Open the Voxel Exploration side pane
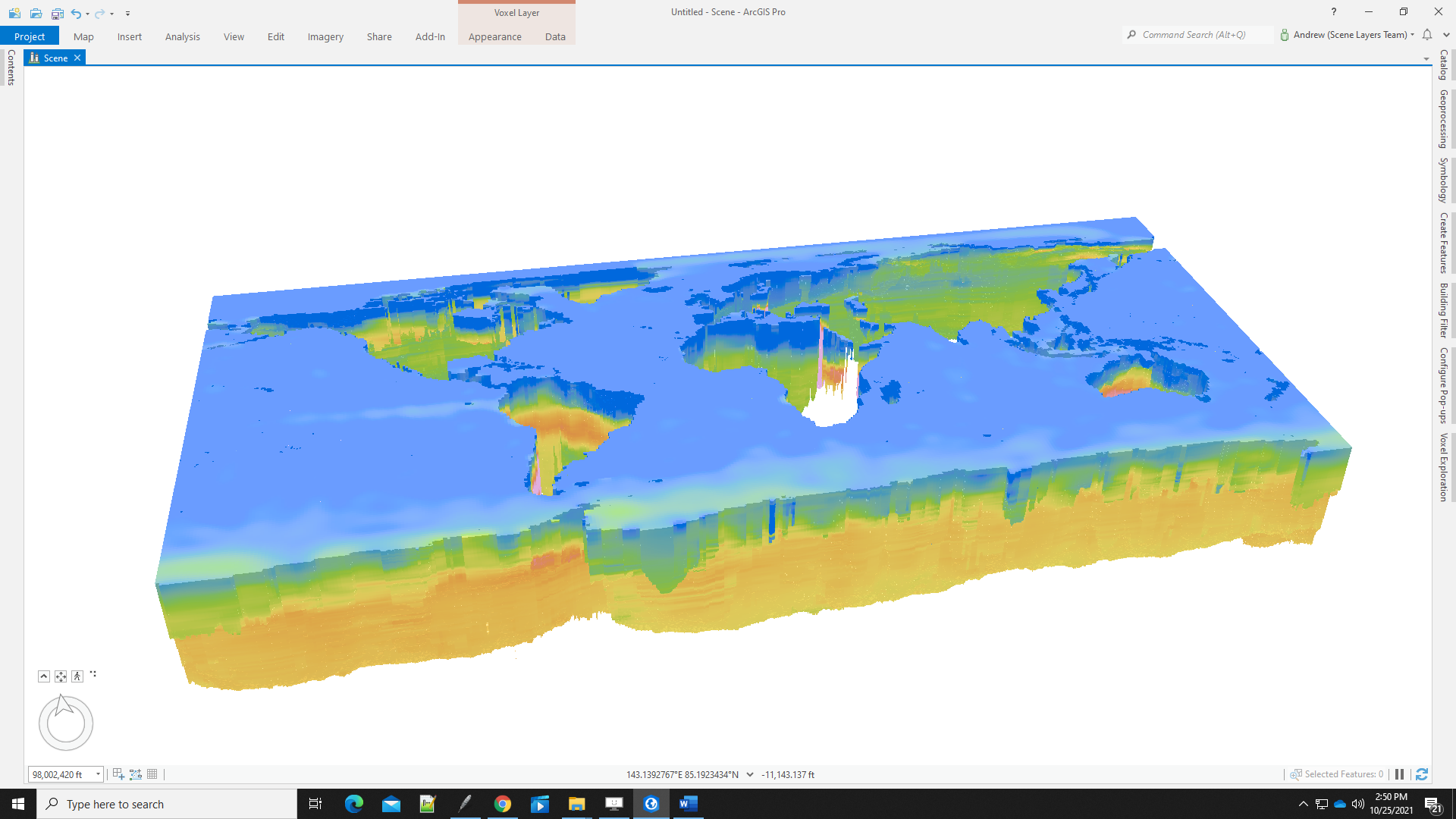1456x819 pixels. click(1444, 467)
